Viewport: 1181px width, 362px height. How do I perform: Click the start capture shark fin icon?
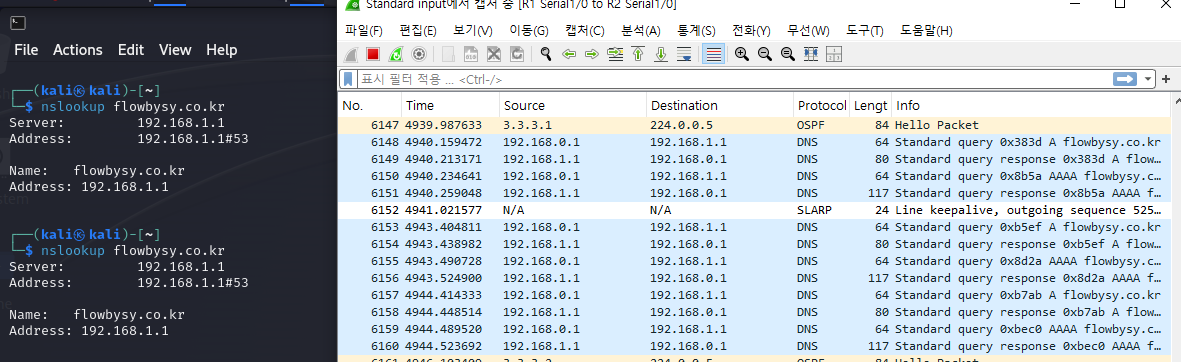coord(351,54)
